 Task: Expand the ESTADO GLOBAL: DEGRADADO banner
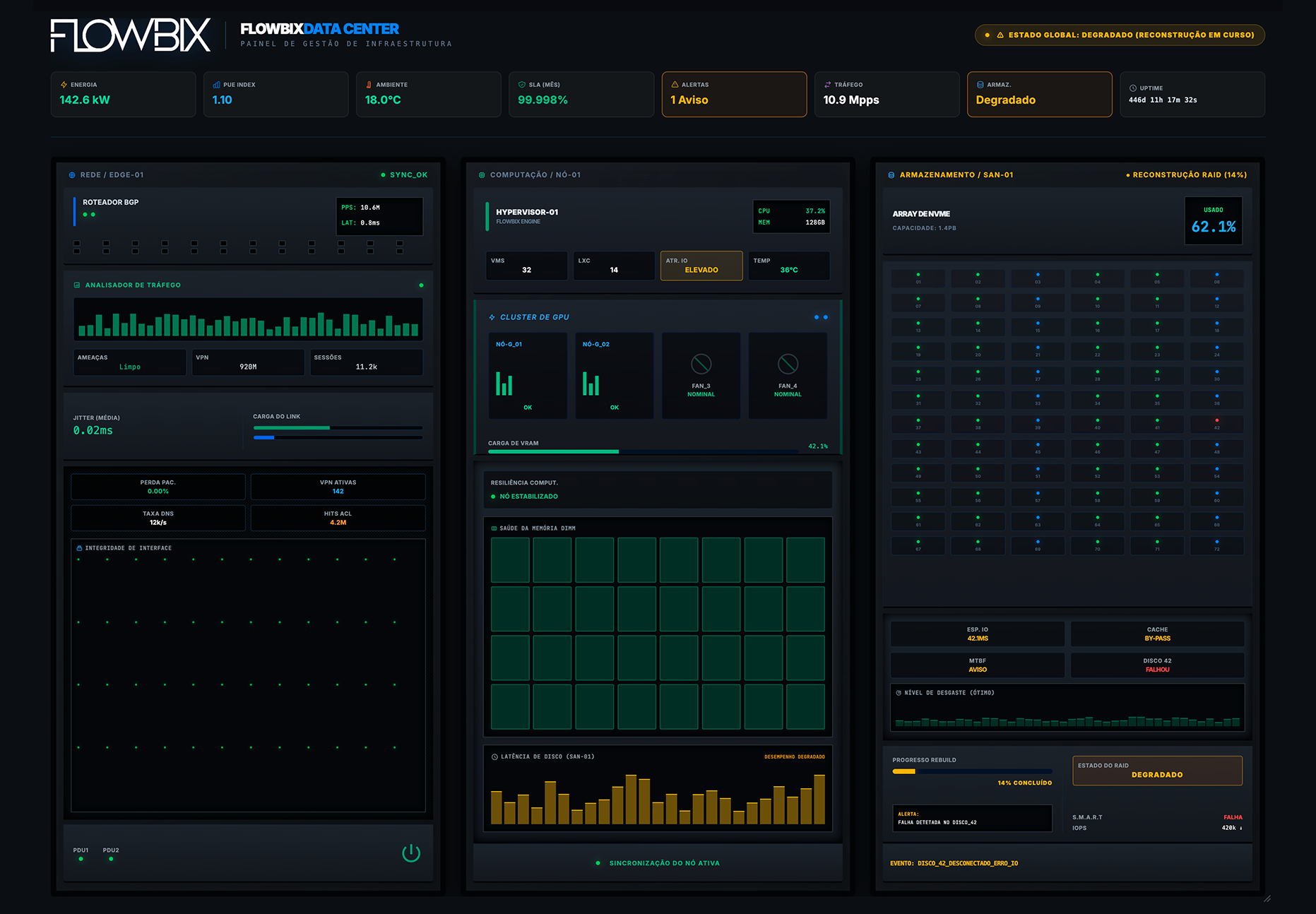point(1119,35)
